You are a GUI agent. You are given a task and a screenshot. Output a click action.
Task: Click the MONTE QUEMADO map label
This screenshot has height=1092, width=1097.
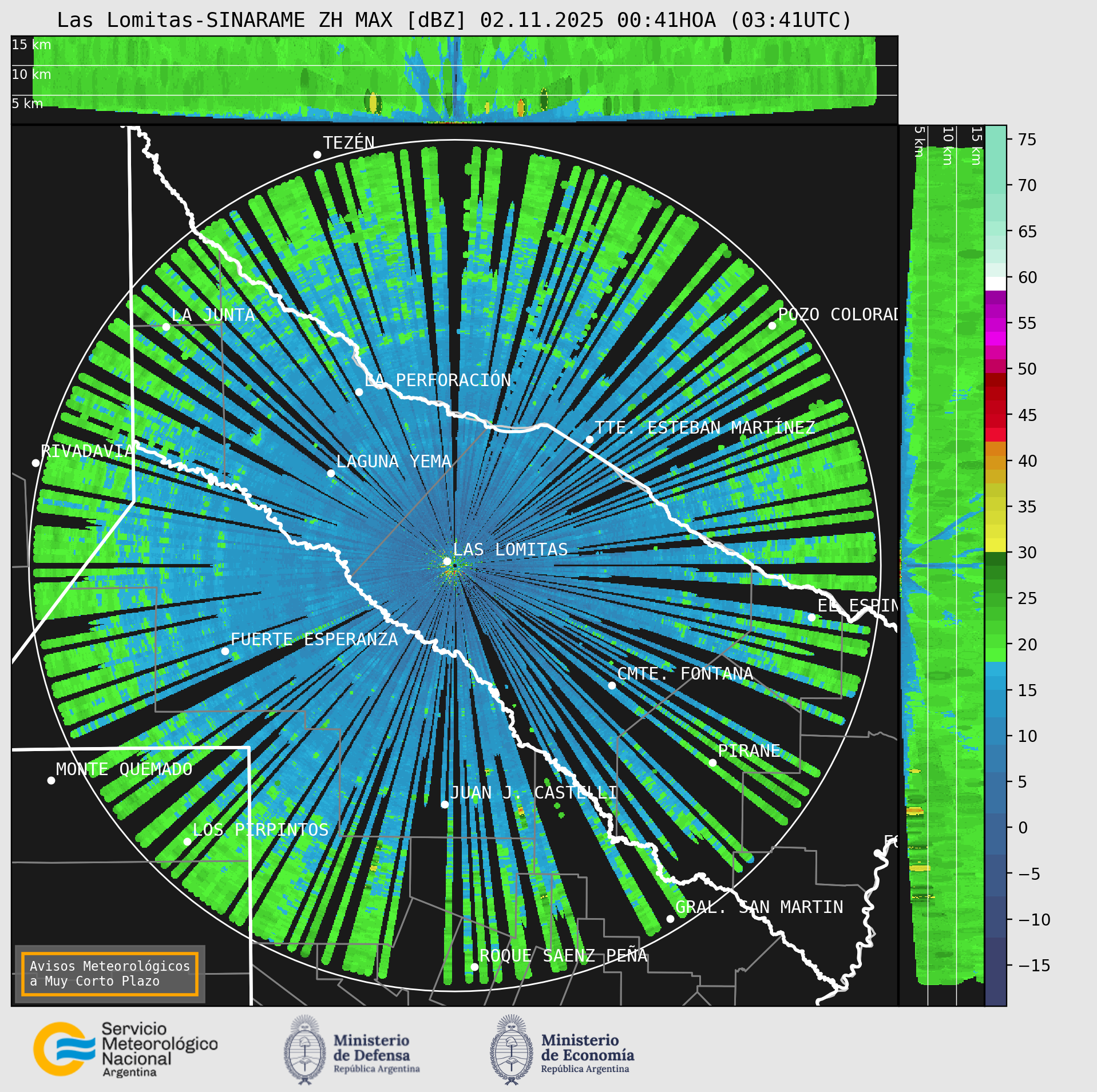[x=124, y=769]
